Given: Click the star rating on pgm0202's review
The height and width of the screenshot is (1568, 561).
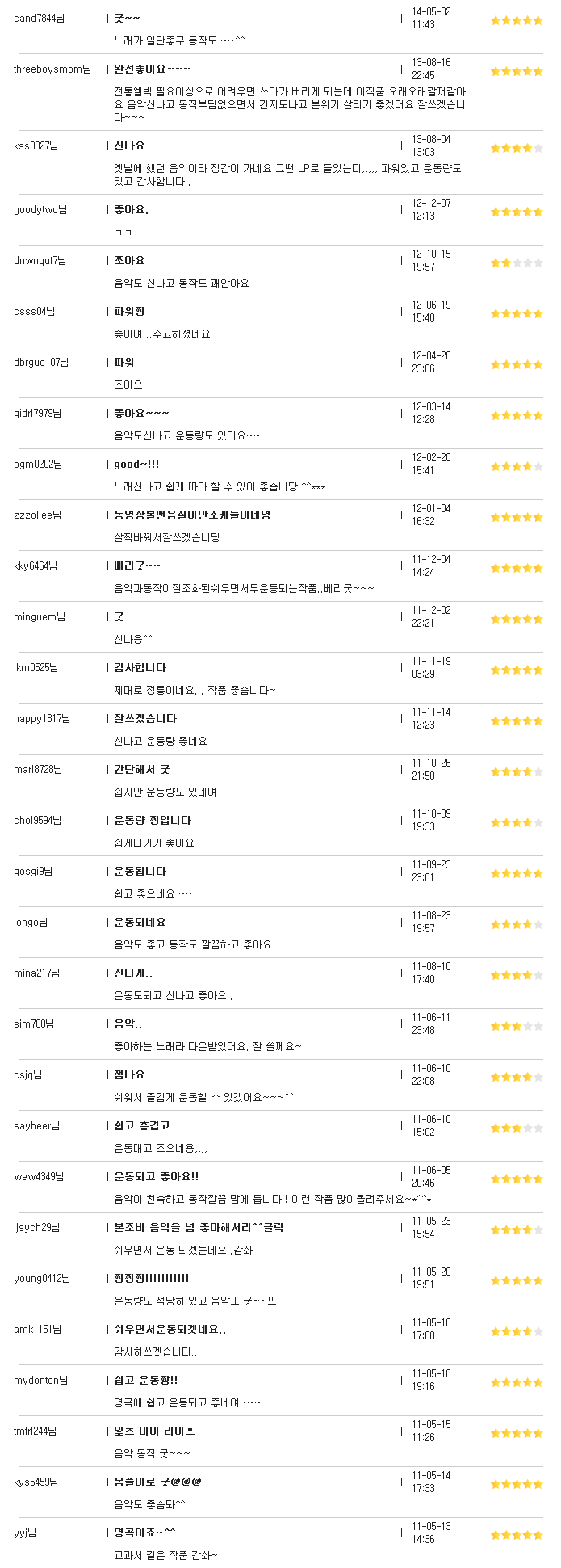Looking at the screenshot, I should (x=517, y=466).
